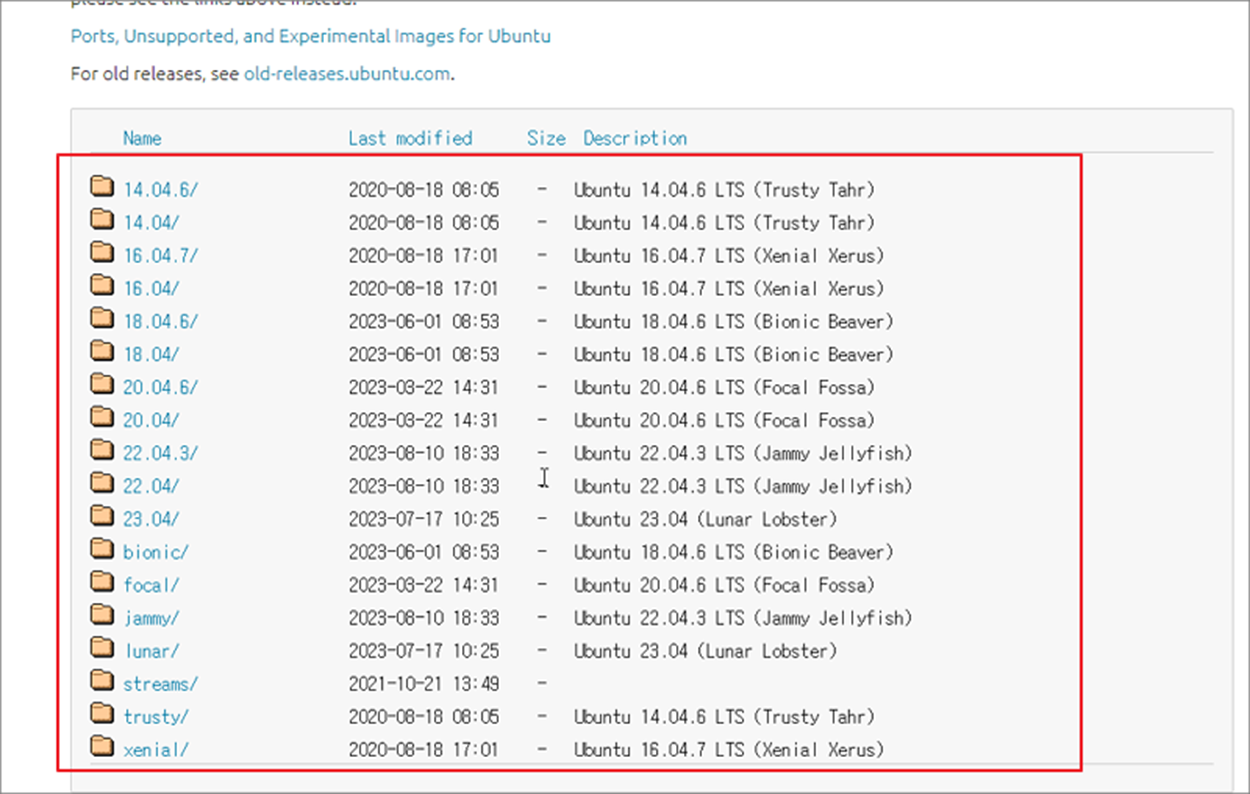Sort listing by Last modified header
1250x794 pixels.
pyautogui.click(x=410, y=138)
